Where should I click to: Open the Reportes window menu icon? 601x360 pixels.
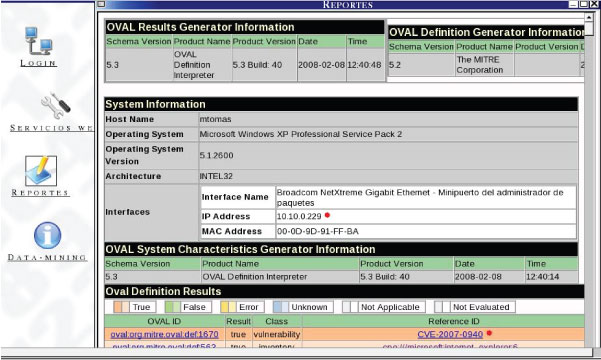point(101,4)
